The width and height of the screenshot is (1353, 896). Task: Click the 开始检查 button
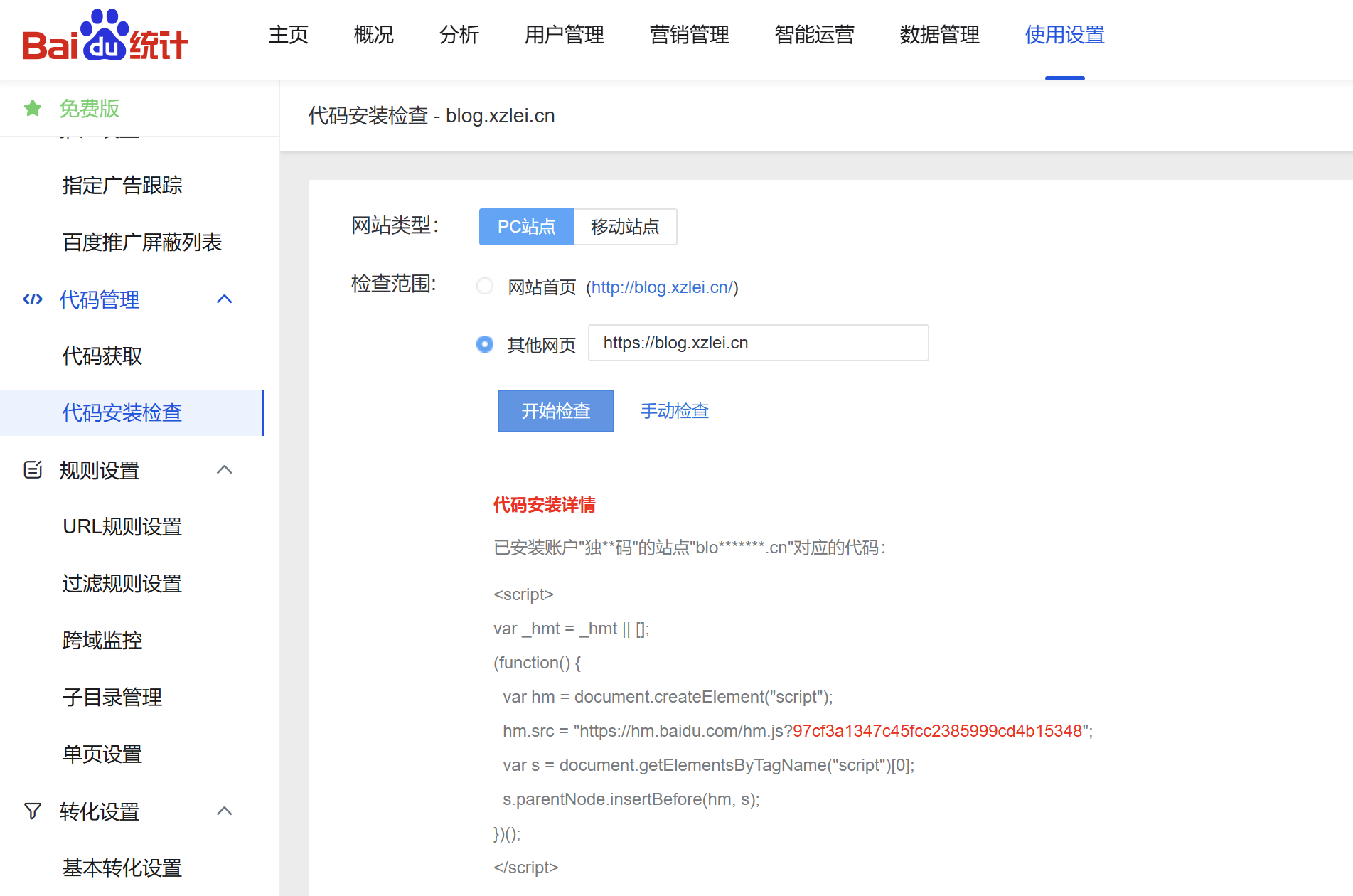point(555,411)
